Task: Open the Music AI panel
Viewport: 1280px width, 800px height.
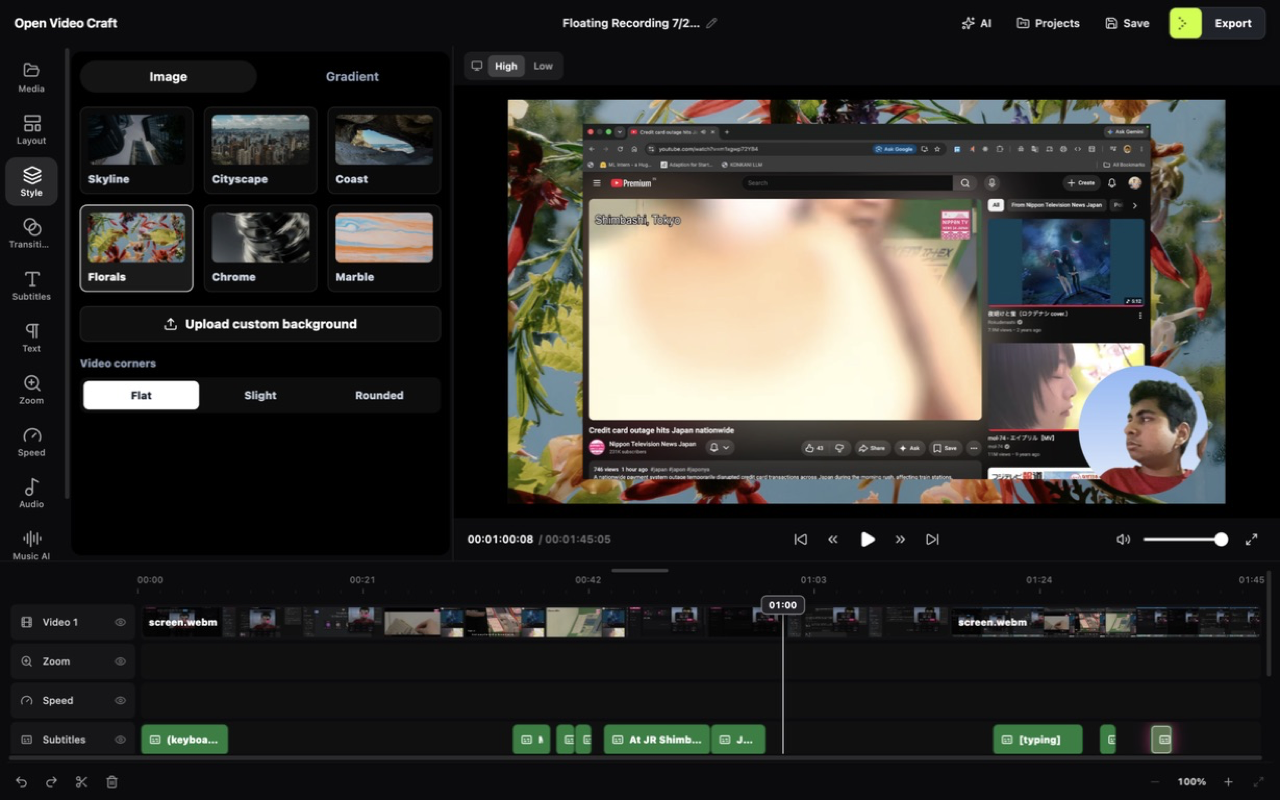Action: tap(31, 545)
